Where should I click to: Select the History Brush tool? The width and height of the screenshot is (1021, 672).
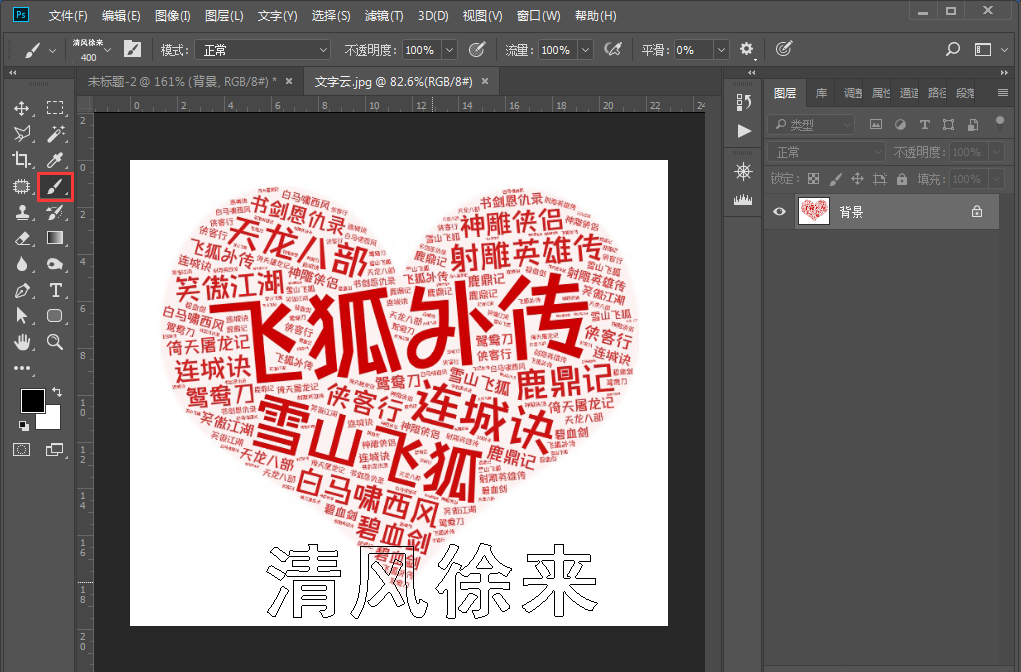click(55, 212)
